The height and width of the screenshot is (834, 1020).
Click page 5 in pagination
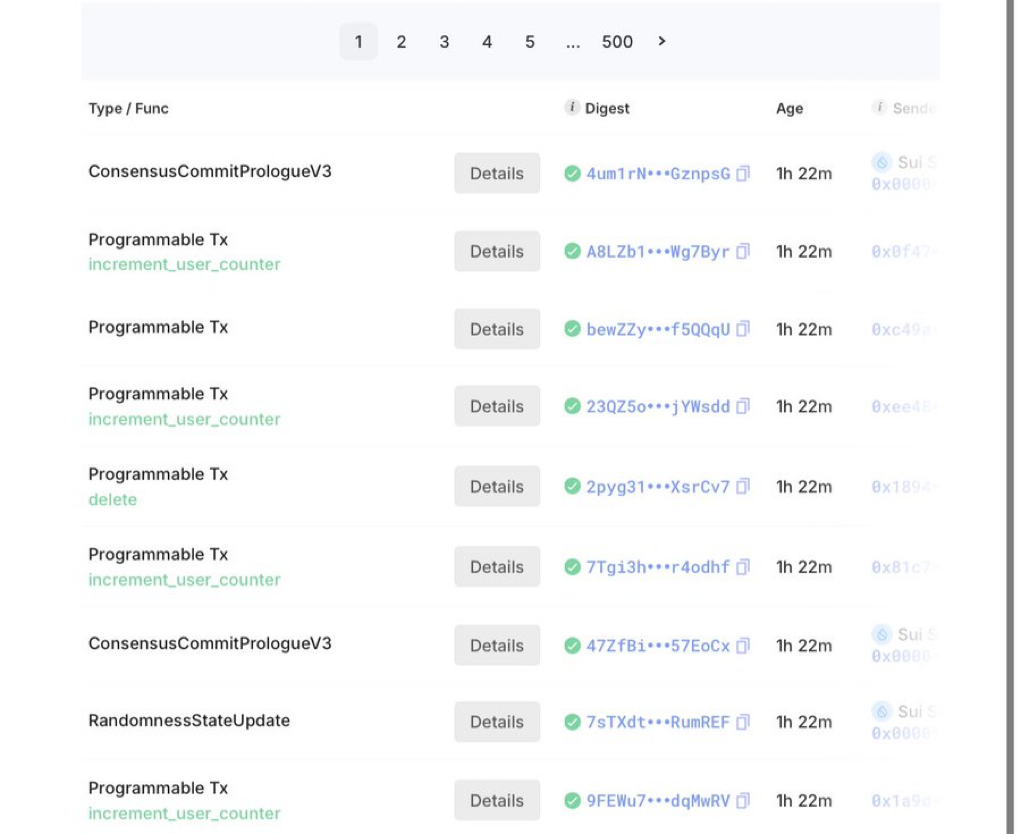530,42
